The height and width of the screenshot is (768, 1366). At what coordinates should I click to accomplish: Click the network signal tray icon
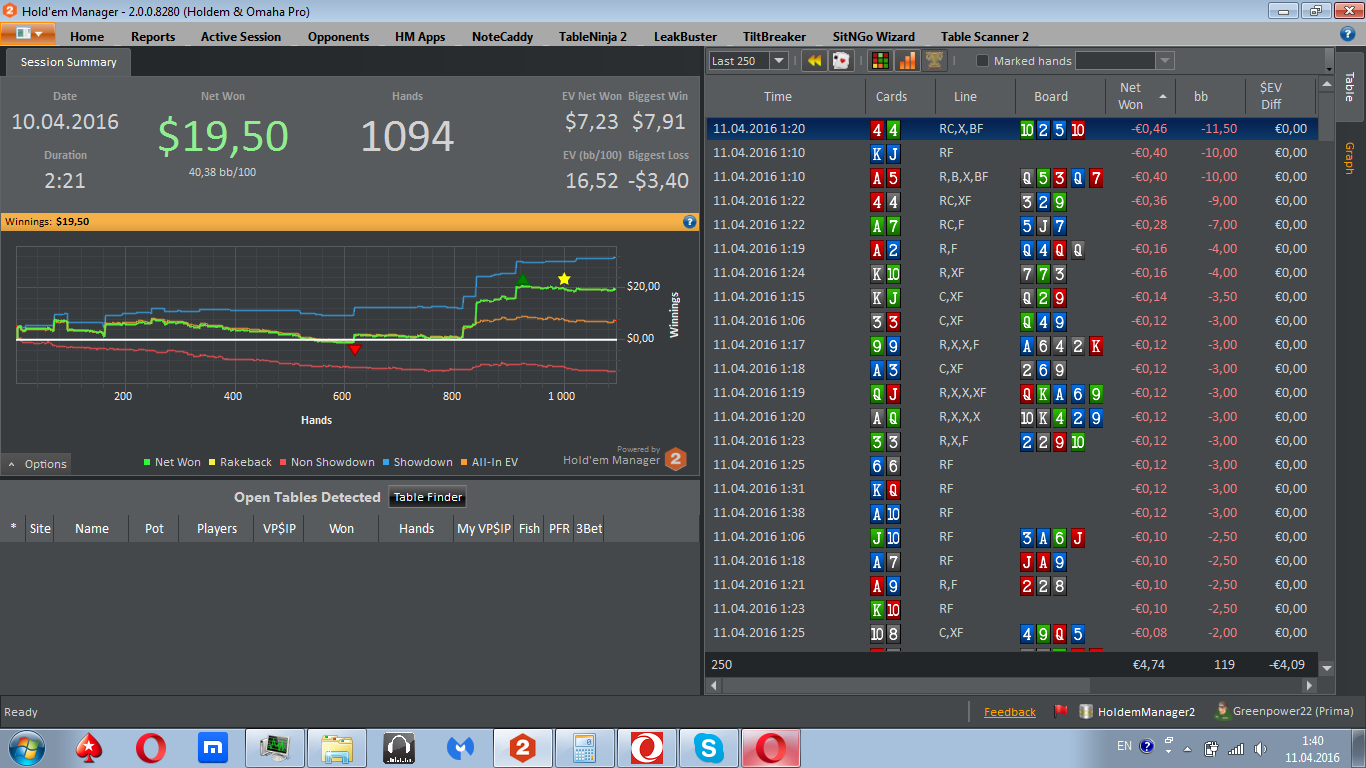point(1236,747)
